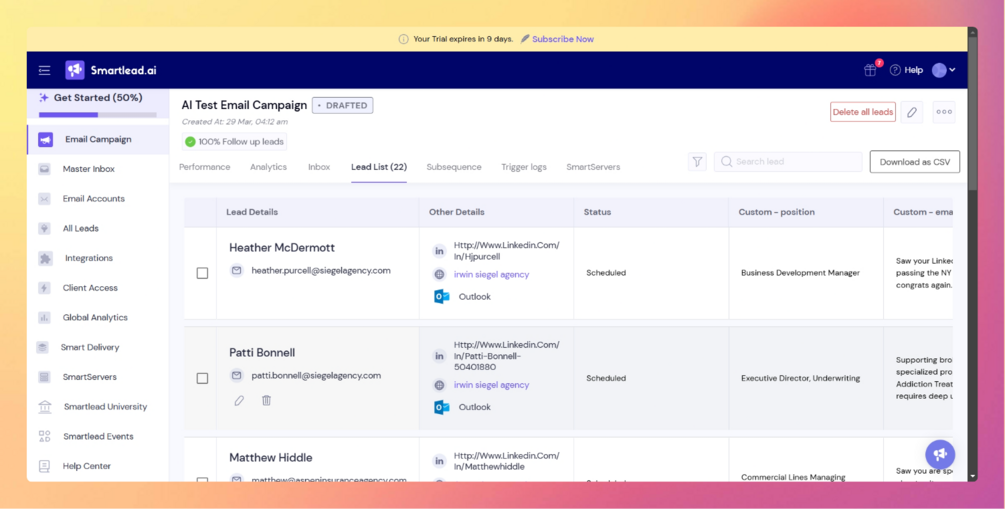1005x509 pixels.
Task: Open the user avatar account dropdown
Action: pos(943,71)
